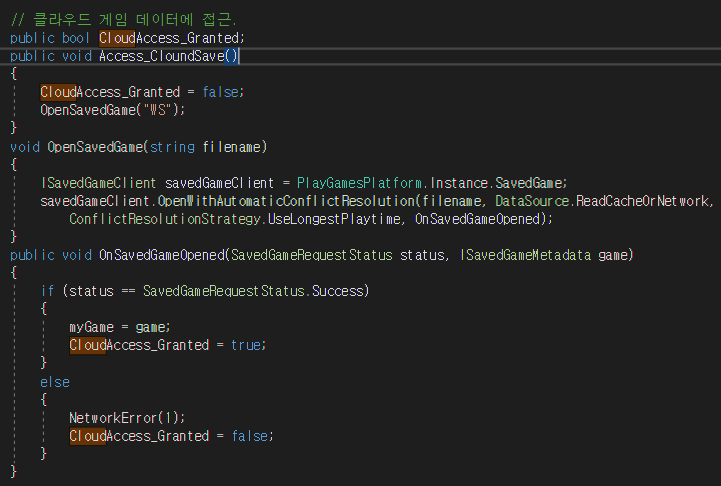Click OnSavedGameOpened in public void declaration

[162, 255]
